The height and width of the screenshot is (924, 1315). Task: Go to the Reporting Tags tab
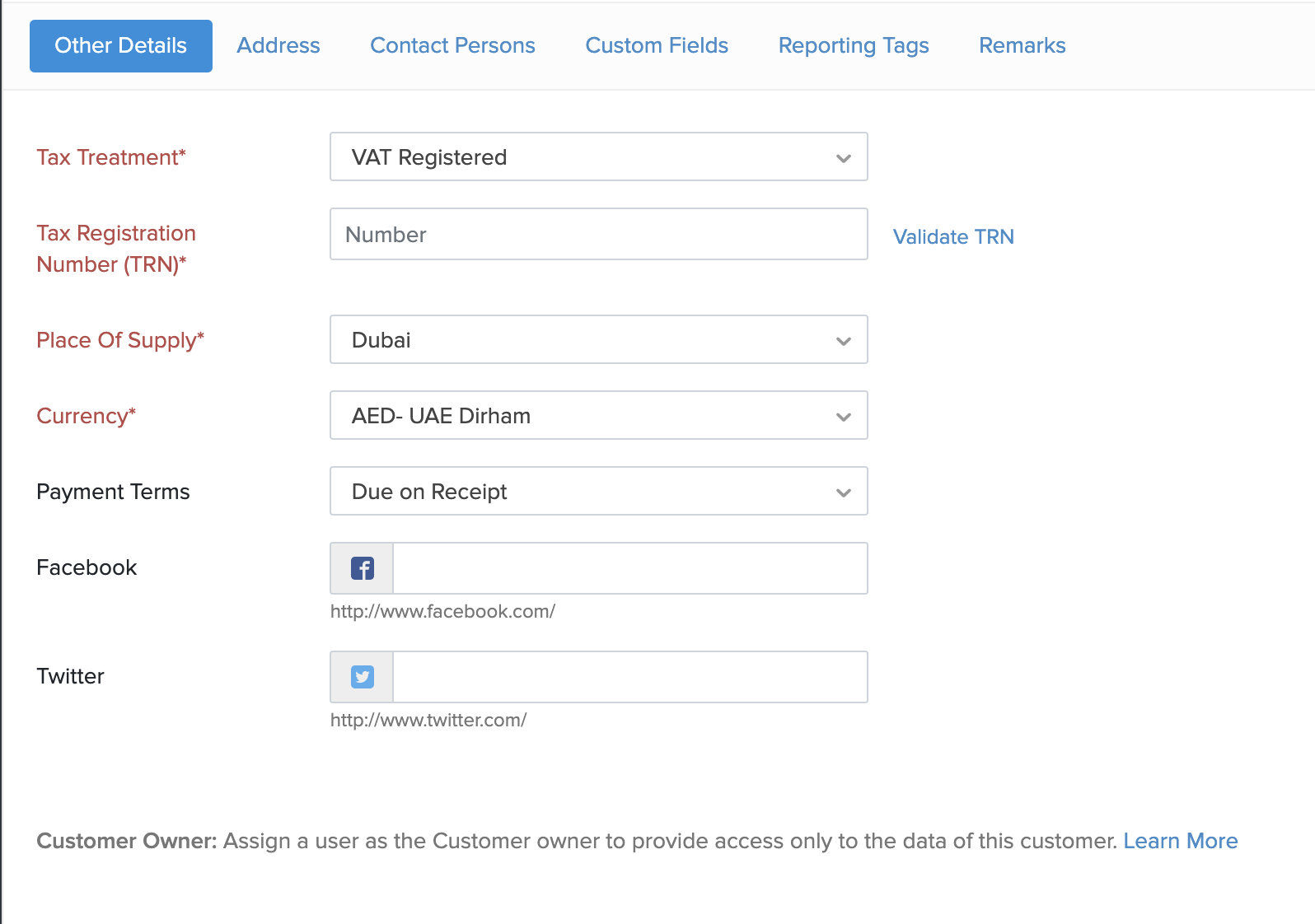pyautogui.click(x=854, y=45)
